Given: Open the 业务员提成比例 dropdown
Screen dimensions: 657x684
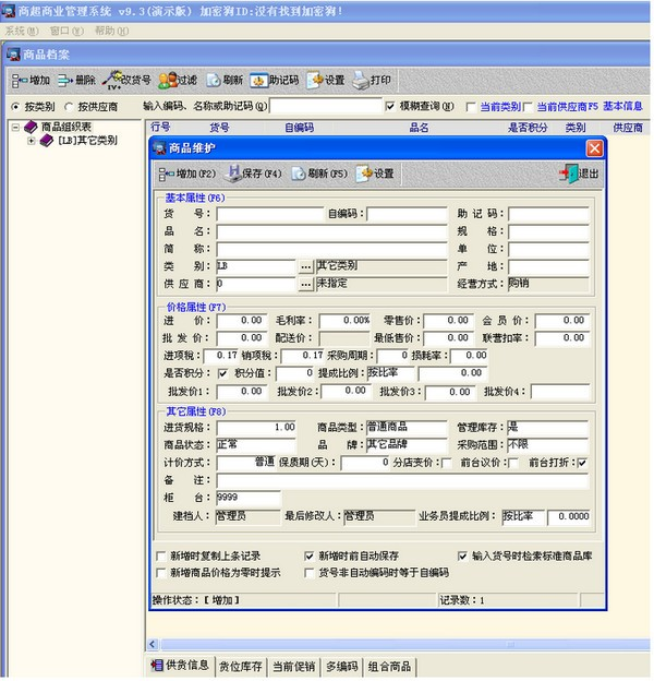Looking at the screenshot, I should (524, 517).
